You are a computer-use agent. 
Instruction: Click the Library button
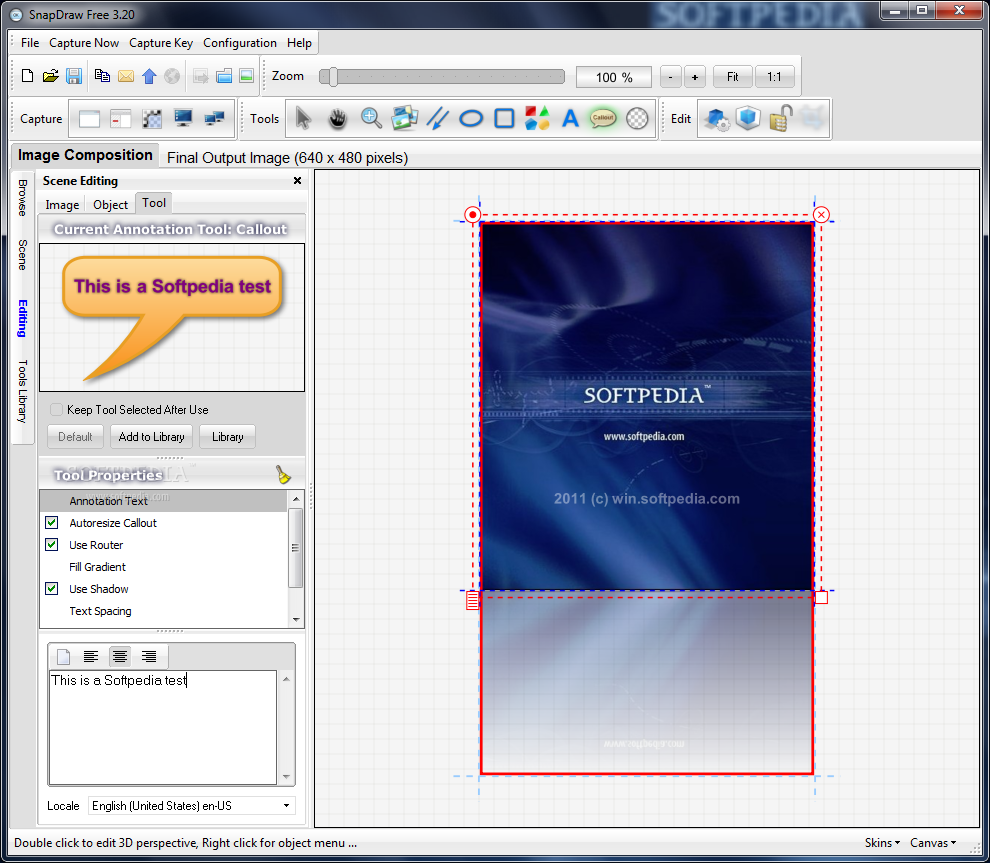click(x=227, y=437)
